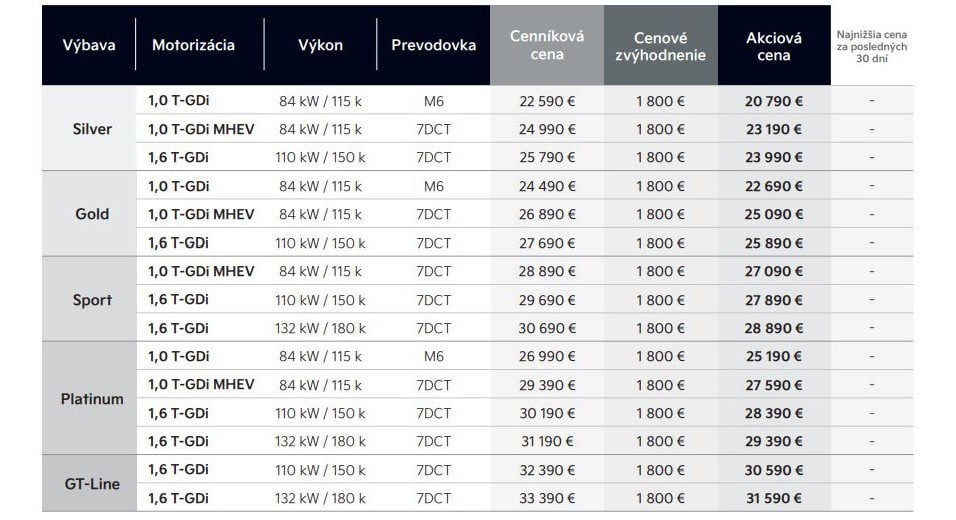Select the 26 990 € Platinum list price

point(547,357)
